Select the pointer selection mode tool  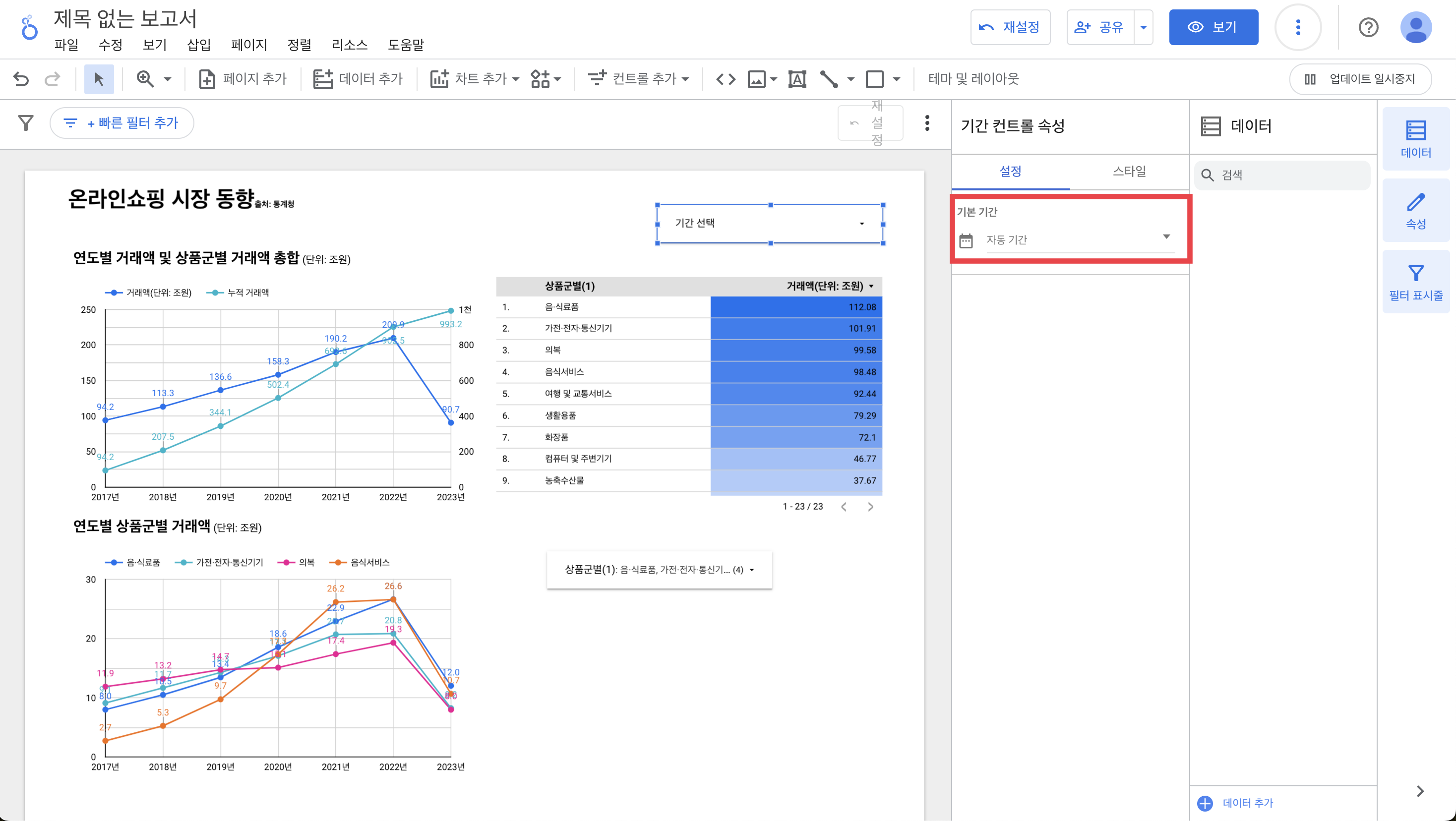point(99,78)
